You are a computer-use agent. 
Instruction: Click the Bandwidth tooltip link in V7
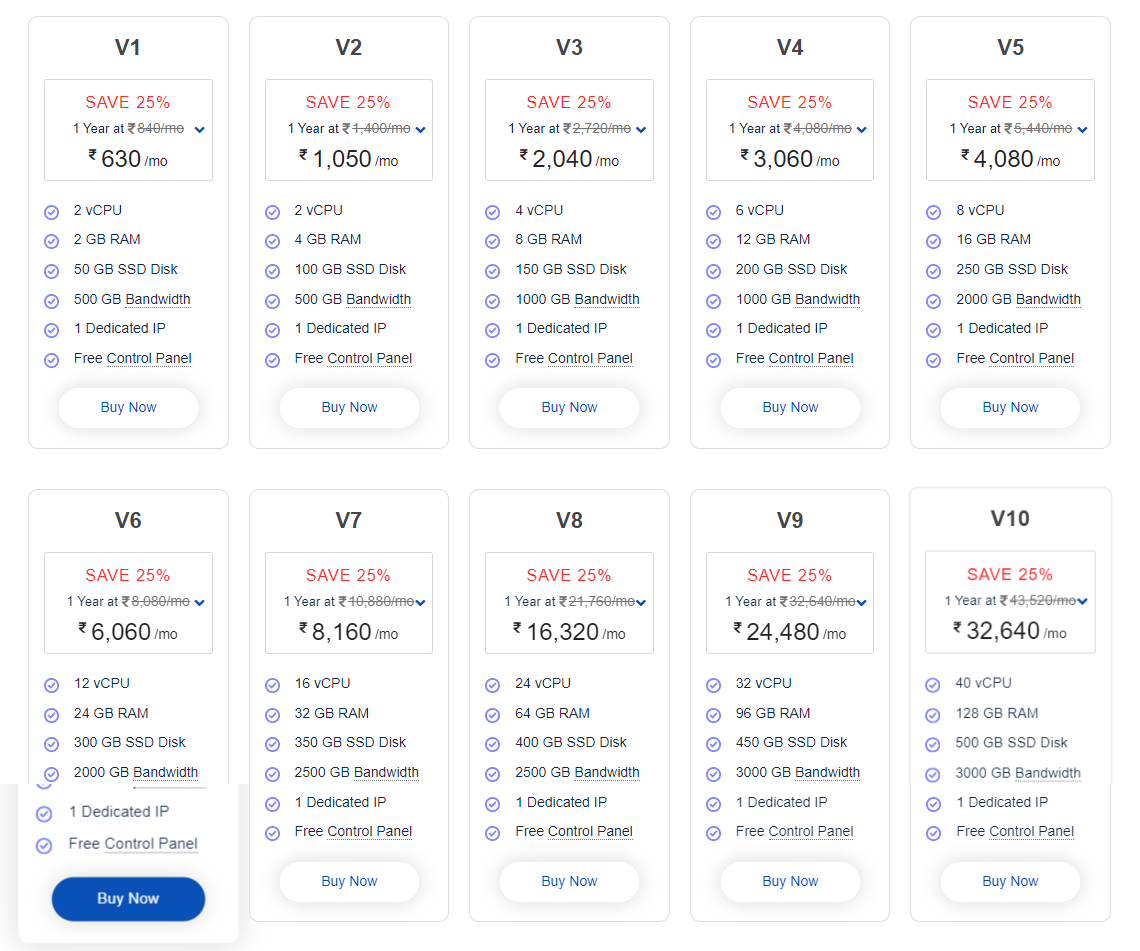coord(386,773)
